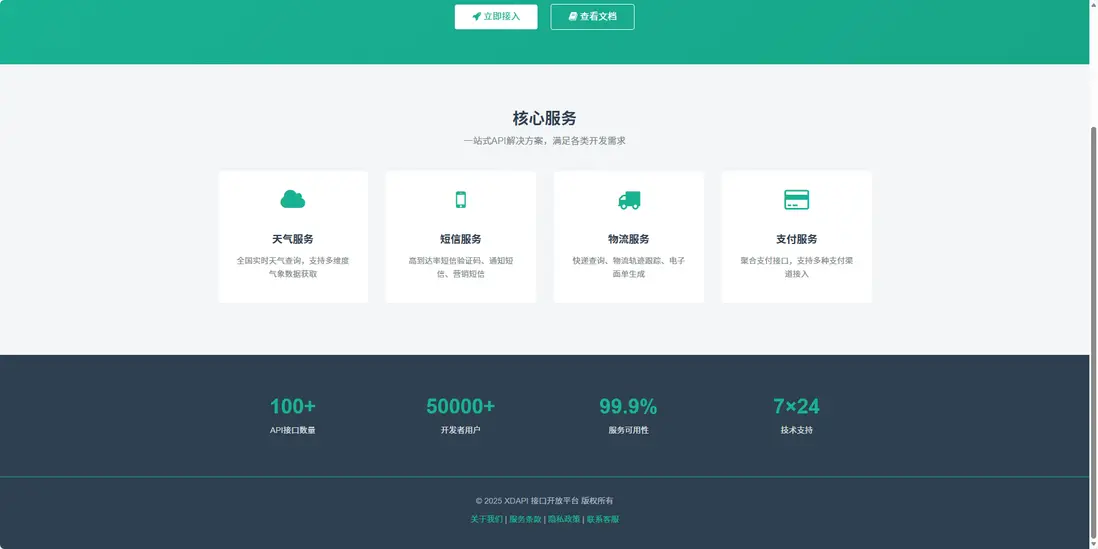1098x549 pixels.
Task: Click the credit card icon for 支付服务
Action: [x=797, y=200]
